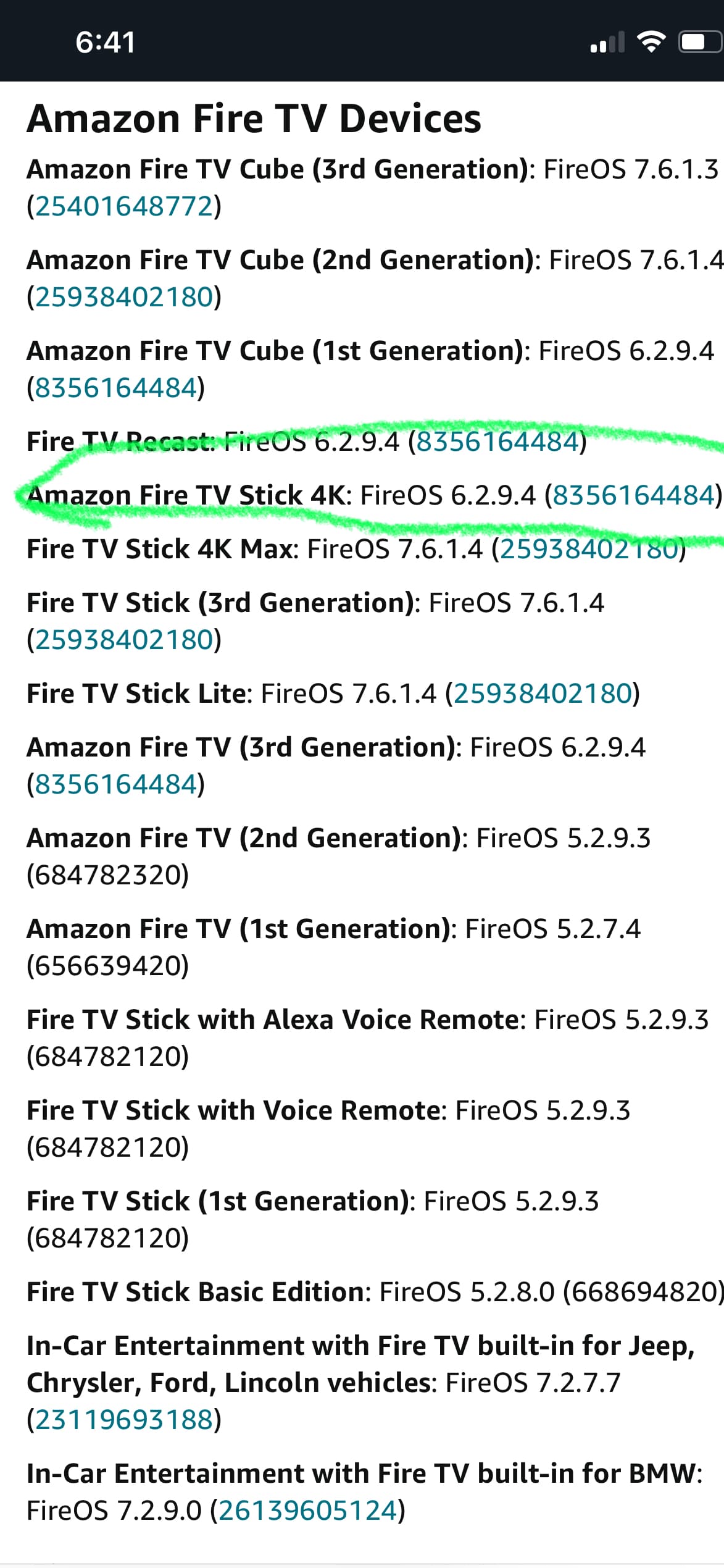
Task: Click the BMW build link 26139605124
Action: [x=308, y=1510]
